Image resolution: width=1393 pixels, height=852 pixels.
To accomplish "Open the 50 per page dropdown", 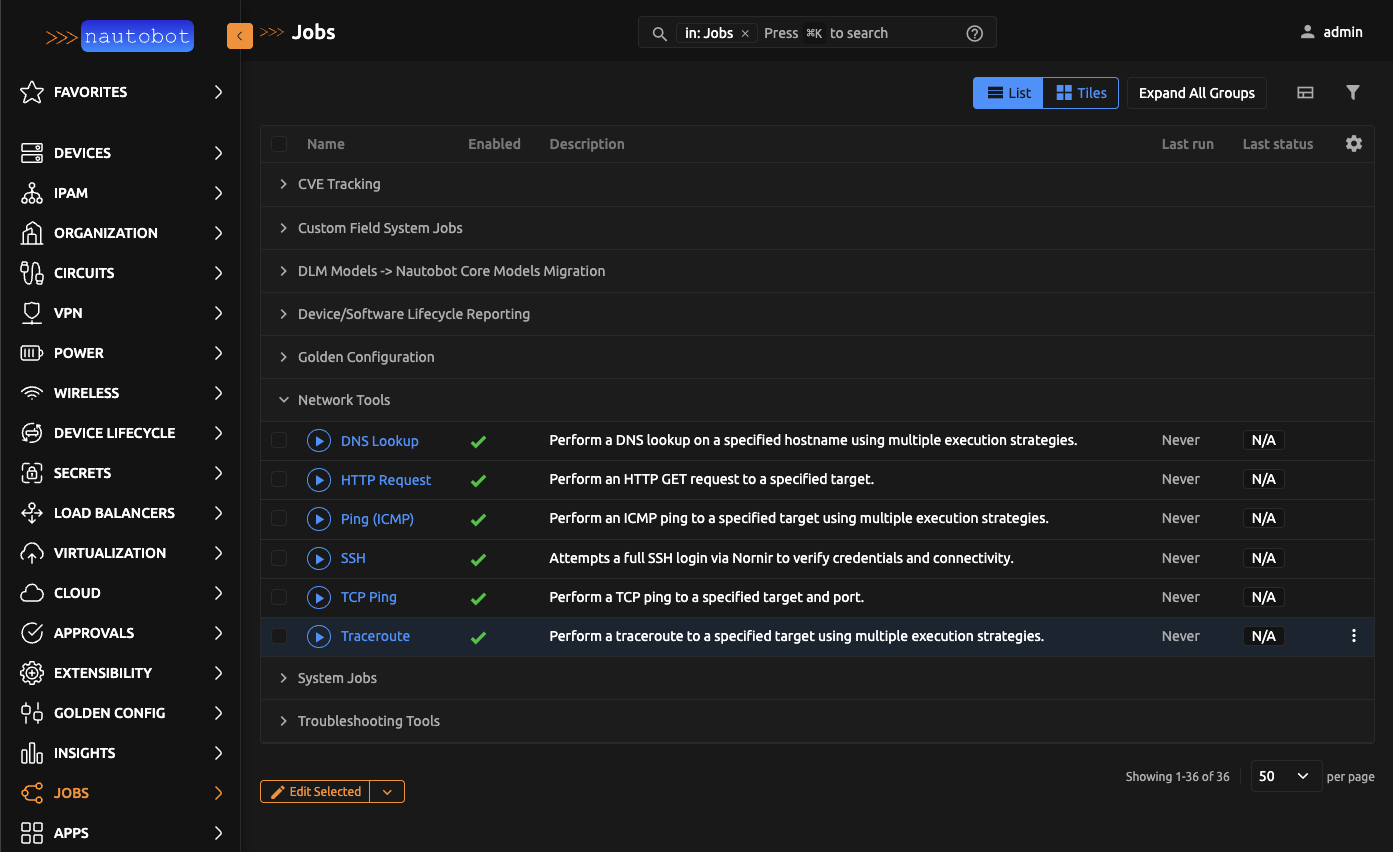I will click(x=1286, y=775).
